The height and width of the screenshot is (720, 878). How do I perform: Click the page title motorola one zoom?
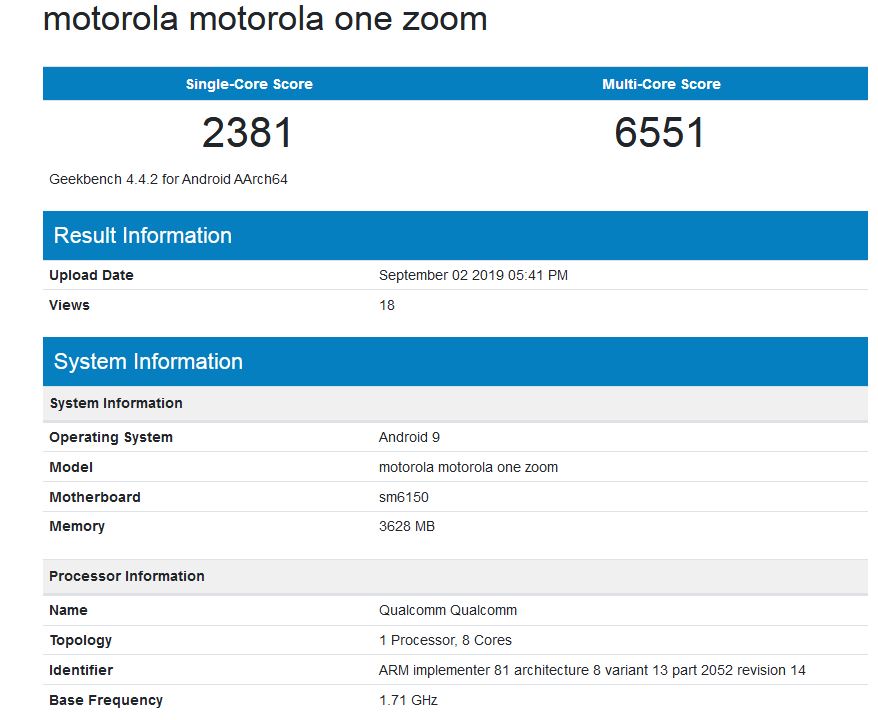[x=265, y=19]
